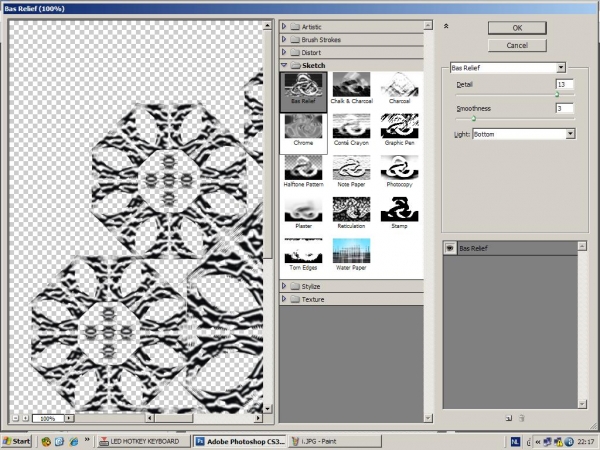The image size is (600, 450).
Task: Zoom in preview with plus button
Action: (25, 418)
